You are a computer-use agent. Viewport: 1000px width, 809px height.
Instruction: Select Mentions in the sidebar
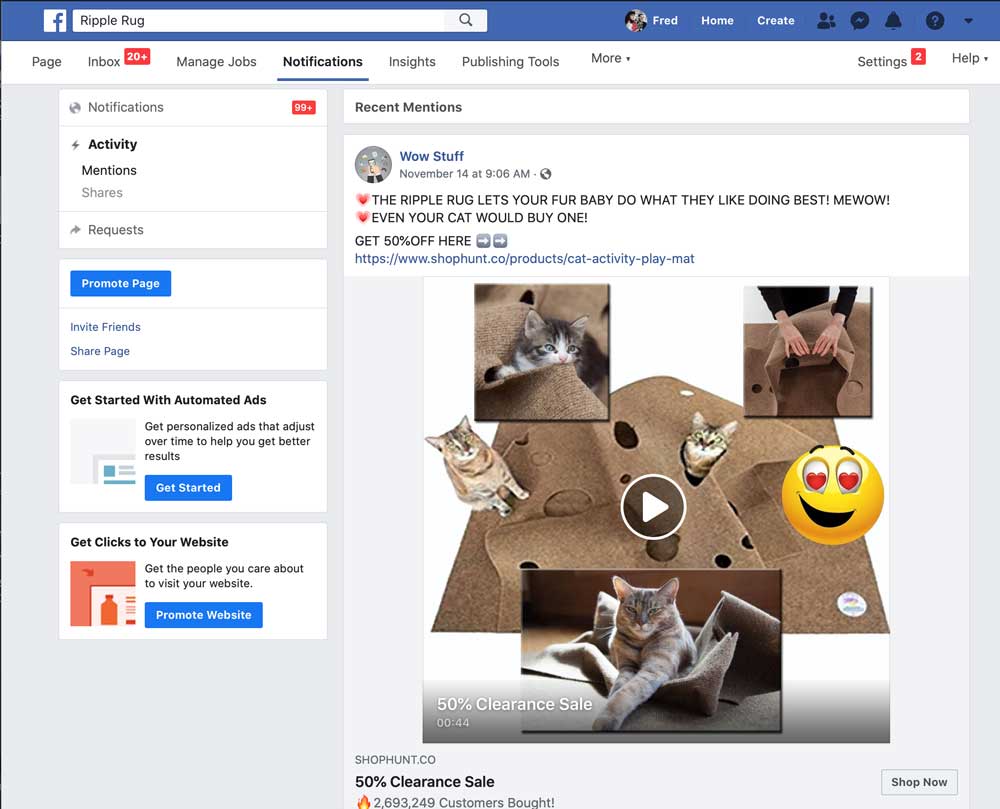coord(109,170)
